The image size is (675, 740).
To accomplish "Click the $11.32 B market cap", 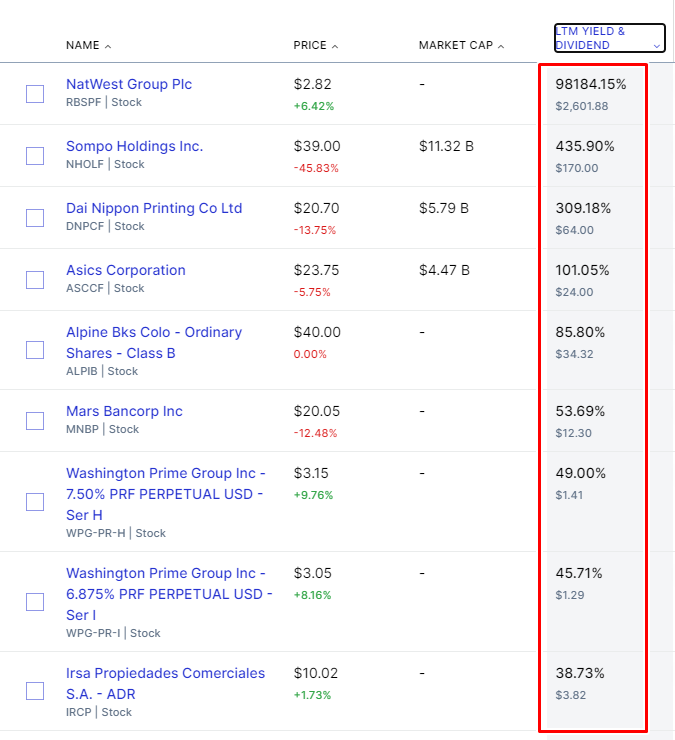I will pyautogui.click(x=446, y=146).
